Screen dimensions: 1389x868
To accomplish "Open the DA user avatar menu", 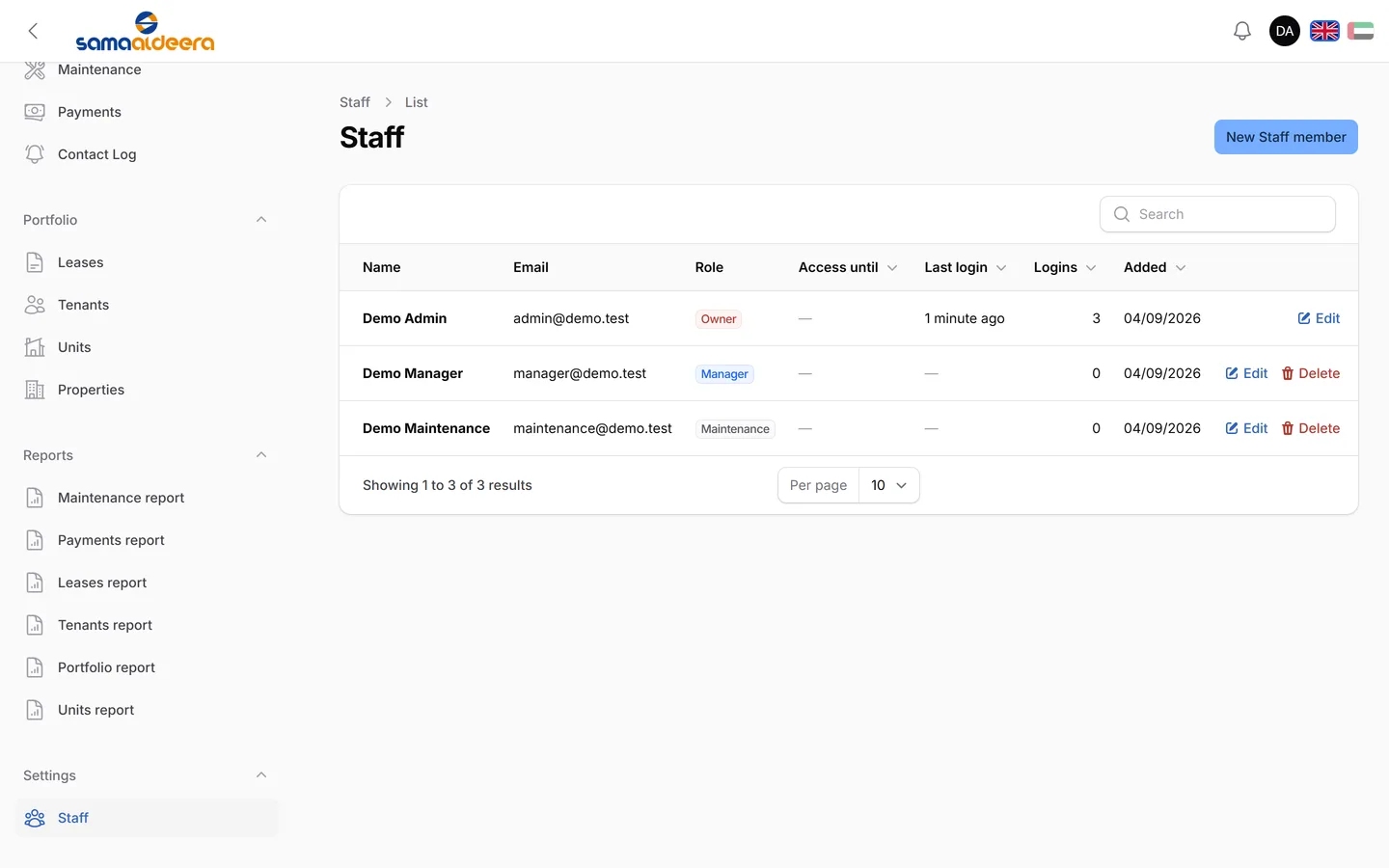I will click(x=1285, y=31).
